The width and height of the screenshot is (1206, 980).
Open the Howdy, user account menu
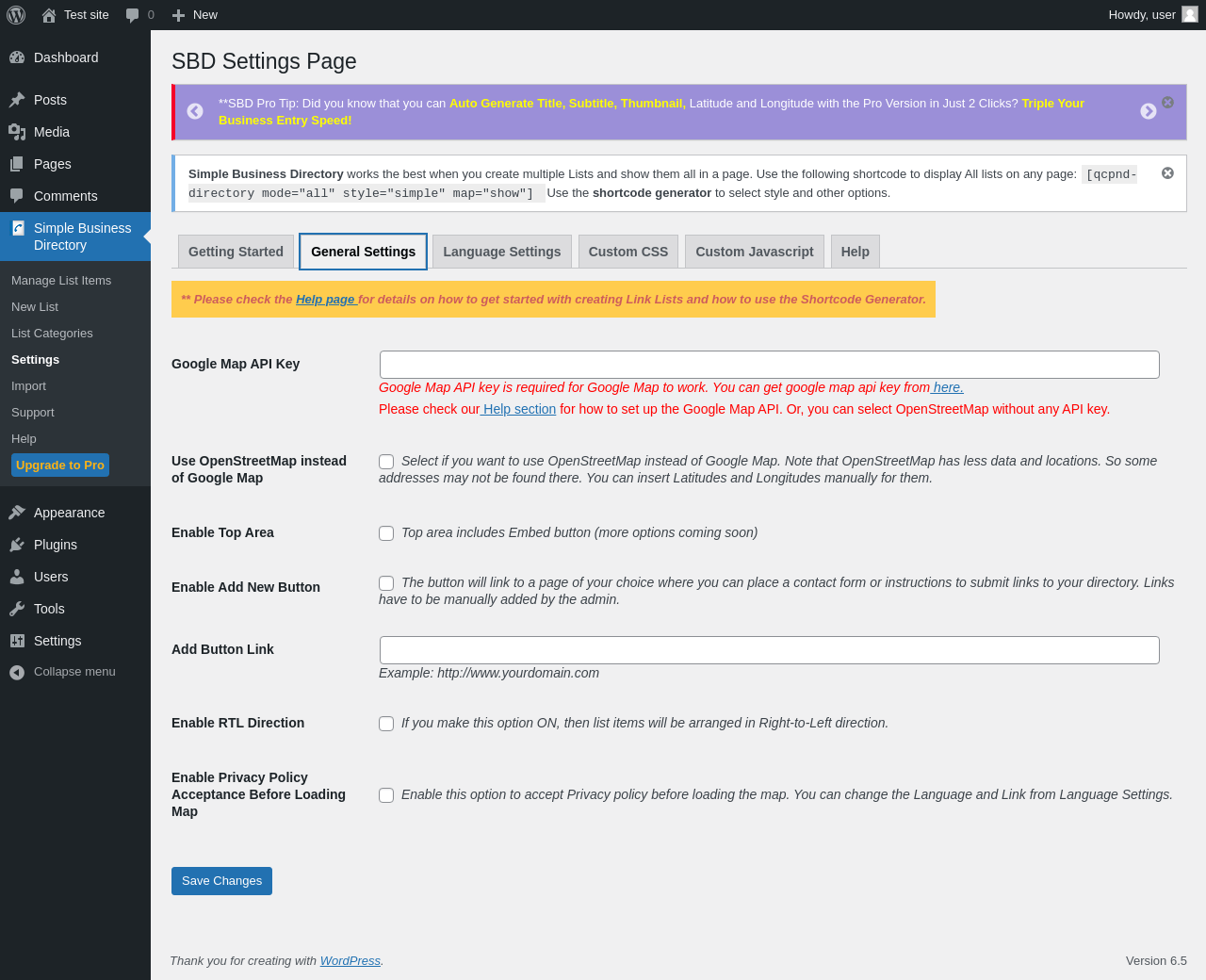1153,15
